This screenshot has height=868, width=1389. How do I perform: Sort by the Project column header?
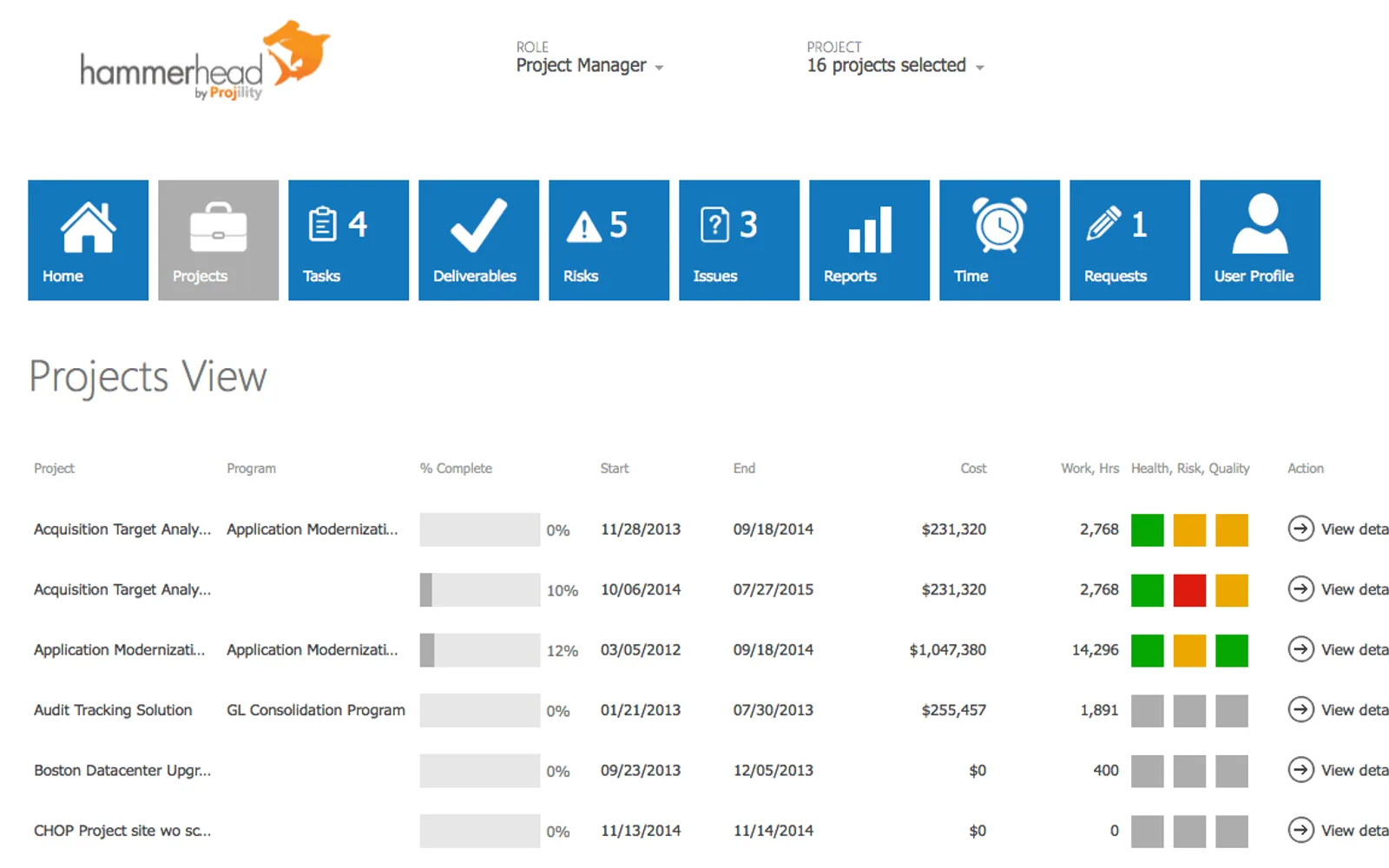coord(54,468)
